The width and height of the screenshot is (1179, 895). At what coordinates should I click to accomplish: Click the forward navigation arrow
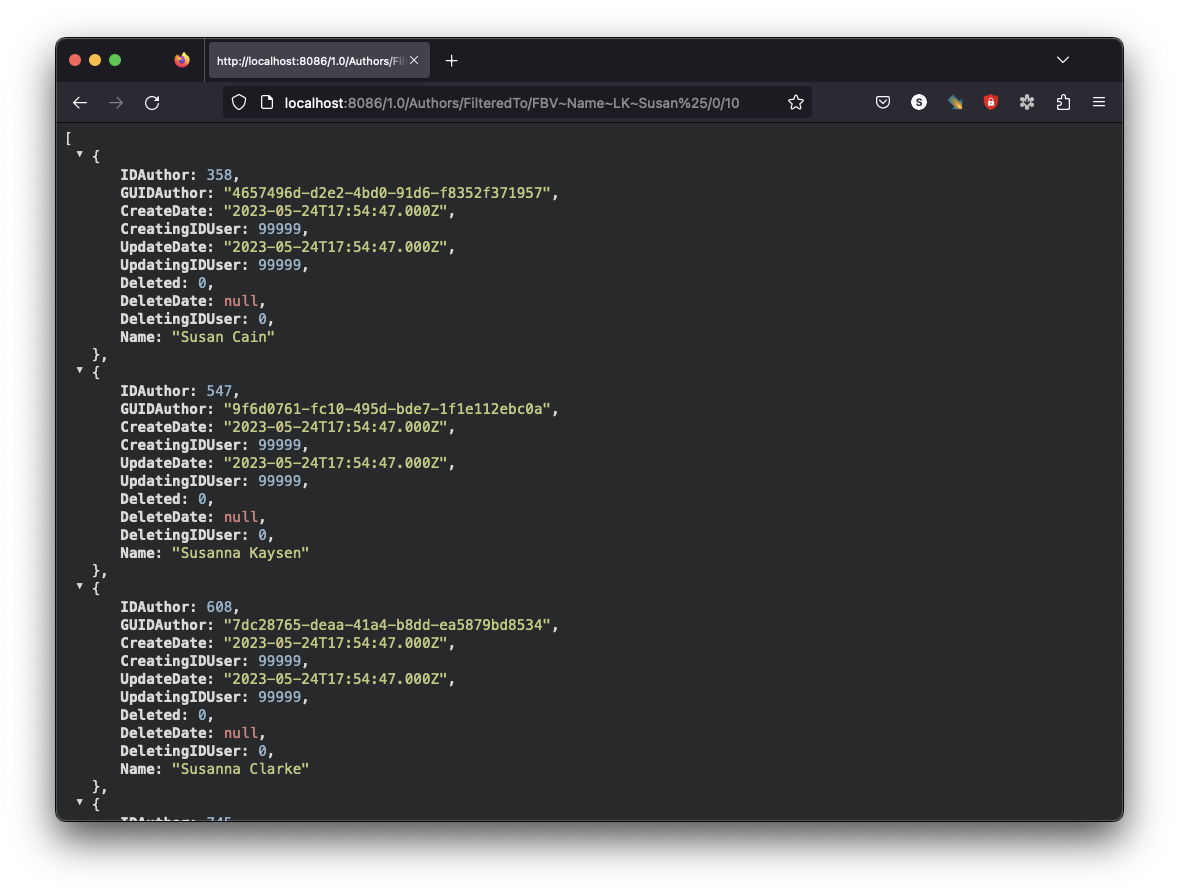click(116, 103)
